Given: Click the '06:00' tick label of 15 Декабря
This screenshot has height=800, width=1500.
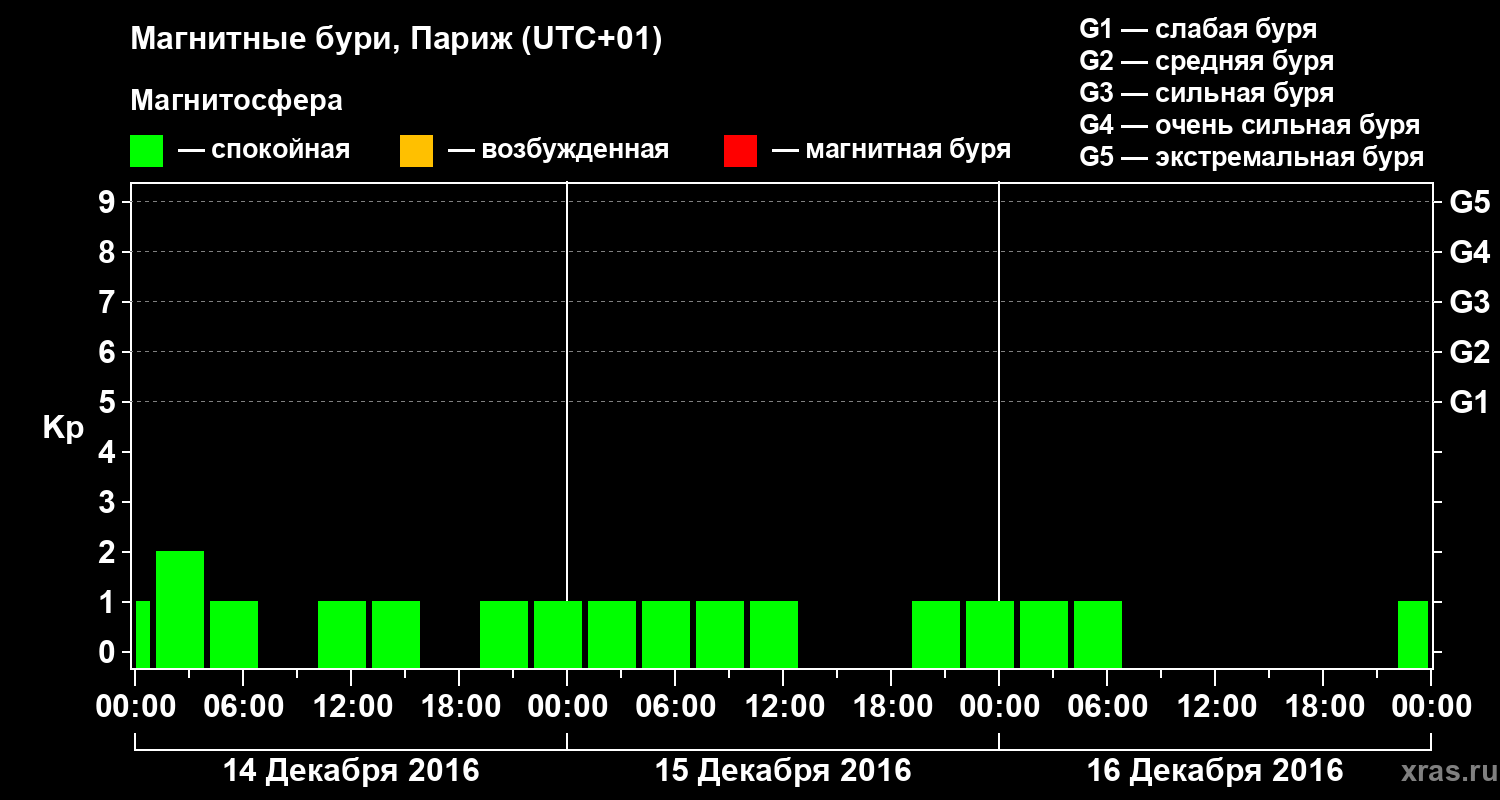Looking at the screenshot, I should [x=675, y=707].
